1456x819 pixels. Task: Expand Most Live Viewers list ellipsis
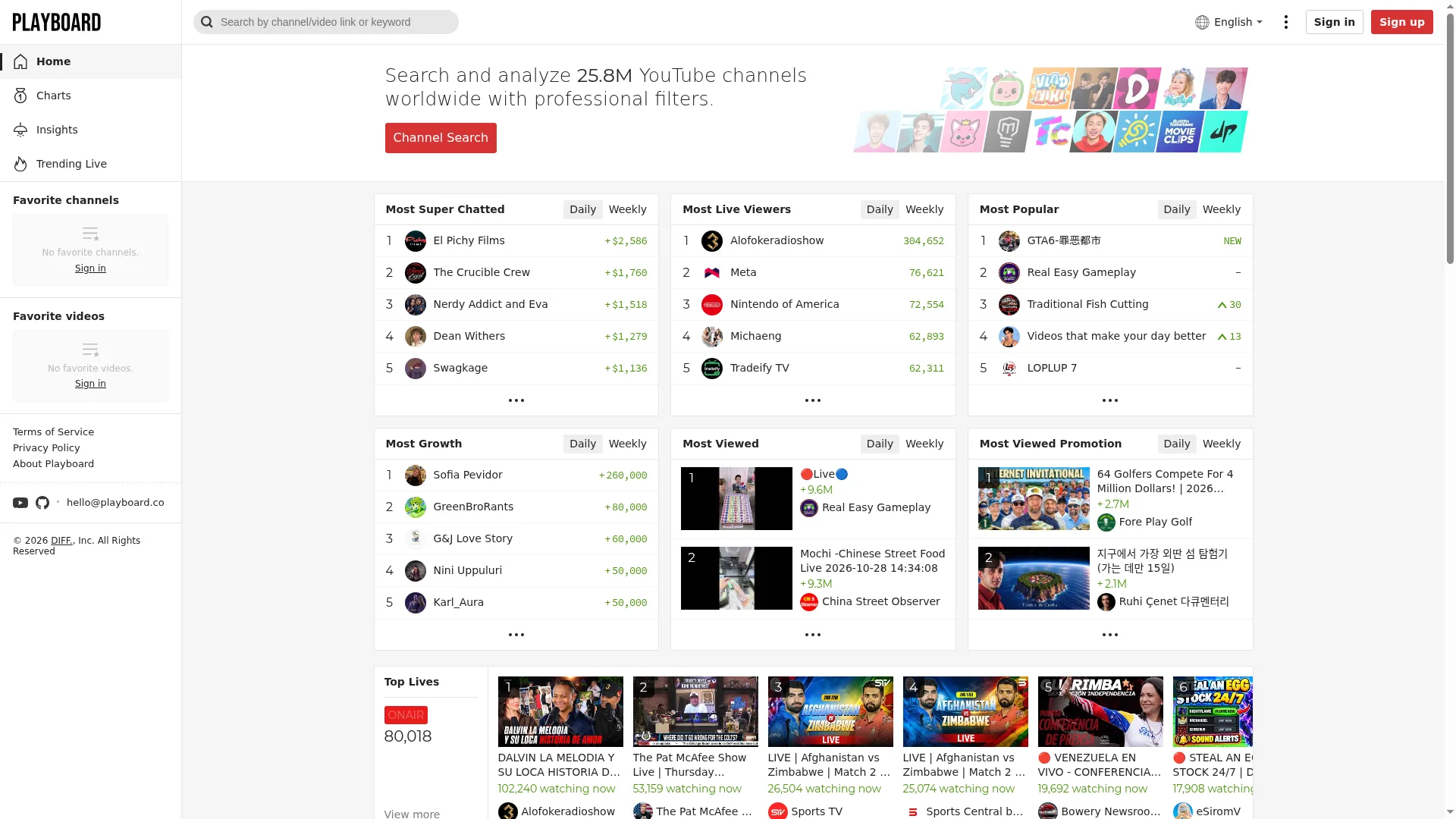point(813,400)
